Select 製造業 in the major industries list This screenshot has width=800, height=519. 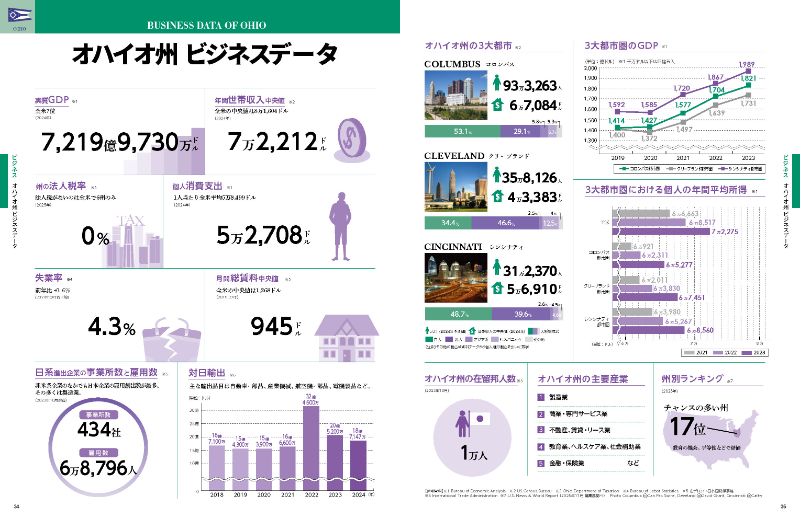(x=561, y=398)
